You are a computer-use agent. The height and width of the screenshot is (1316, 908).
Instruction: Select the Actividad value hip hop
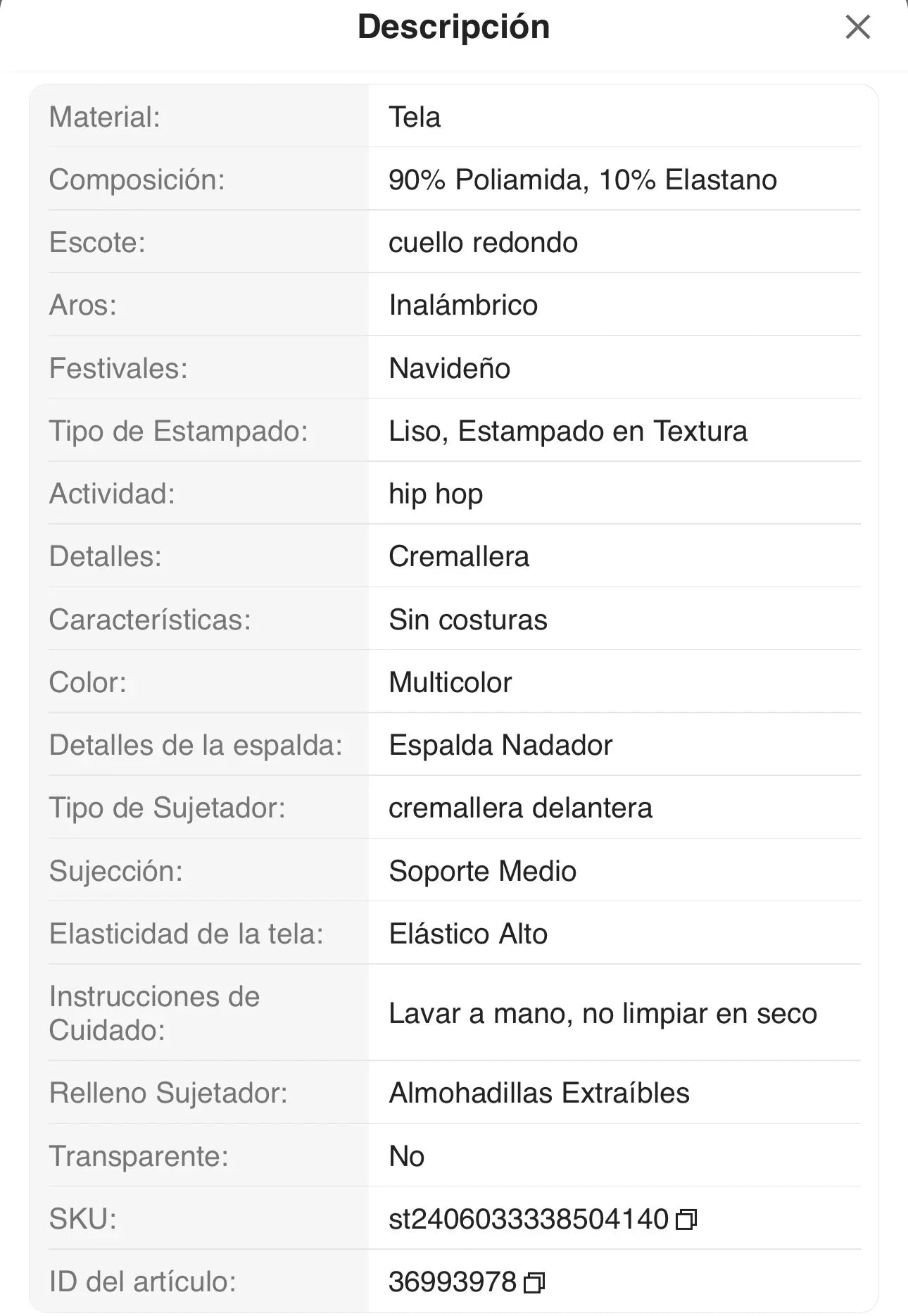436,494
